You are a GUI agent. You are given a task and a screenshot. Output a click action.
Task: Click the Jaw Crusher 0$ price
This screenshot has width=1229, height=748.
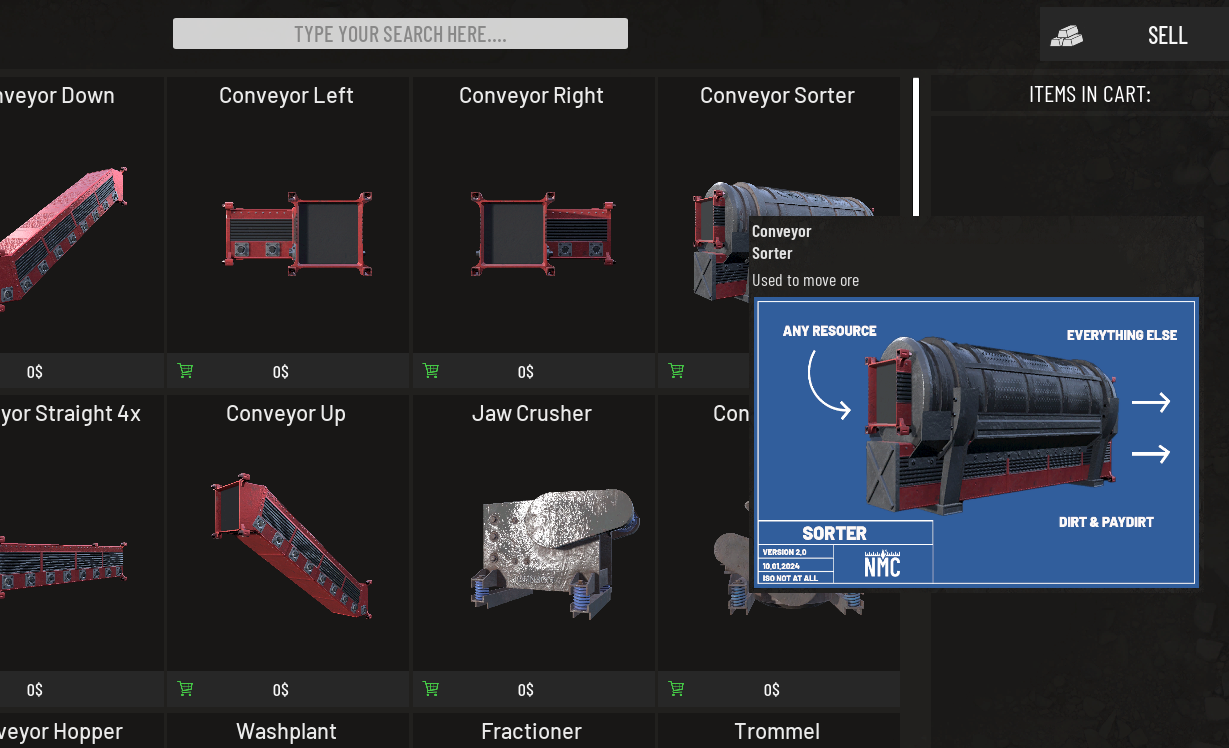526,690
